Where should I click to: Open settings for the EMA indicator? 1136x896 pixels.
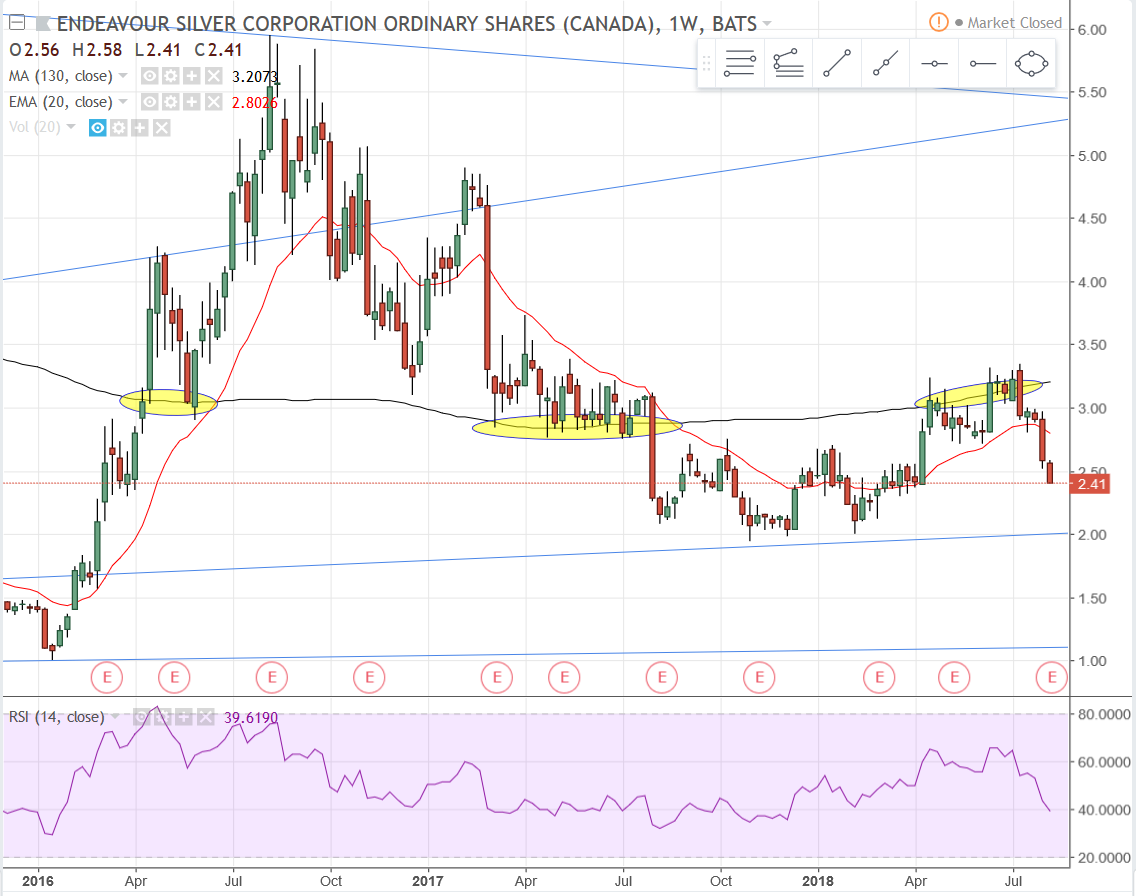[170, 102]
